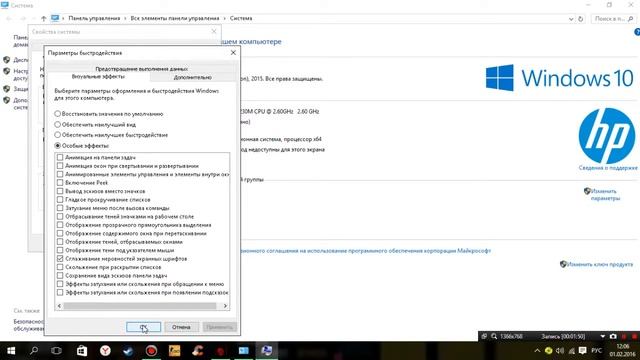640x360 pixels.
Task: Click the HP logo
Action: 607,136
